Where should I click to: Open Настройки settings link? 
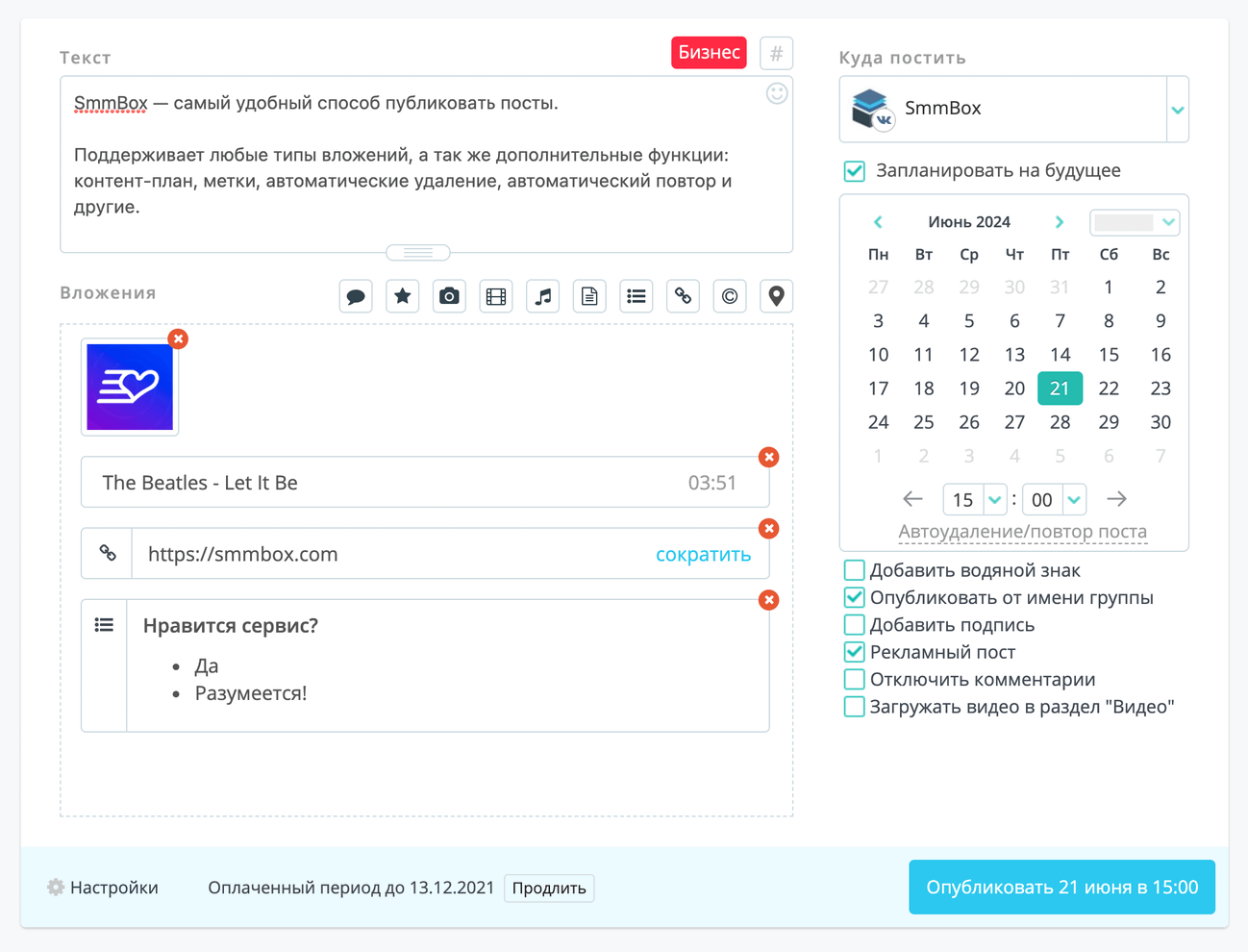pos(113,888)
